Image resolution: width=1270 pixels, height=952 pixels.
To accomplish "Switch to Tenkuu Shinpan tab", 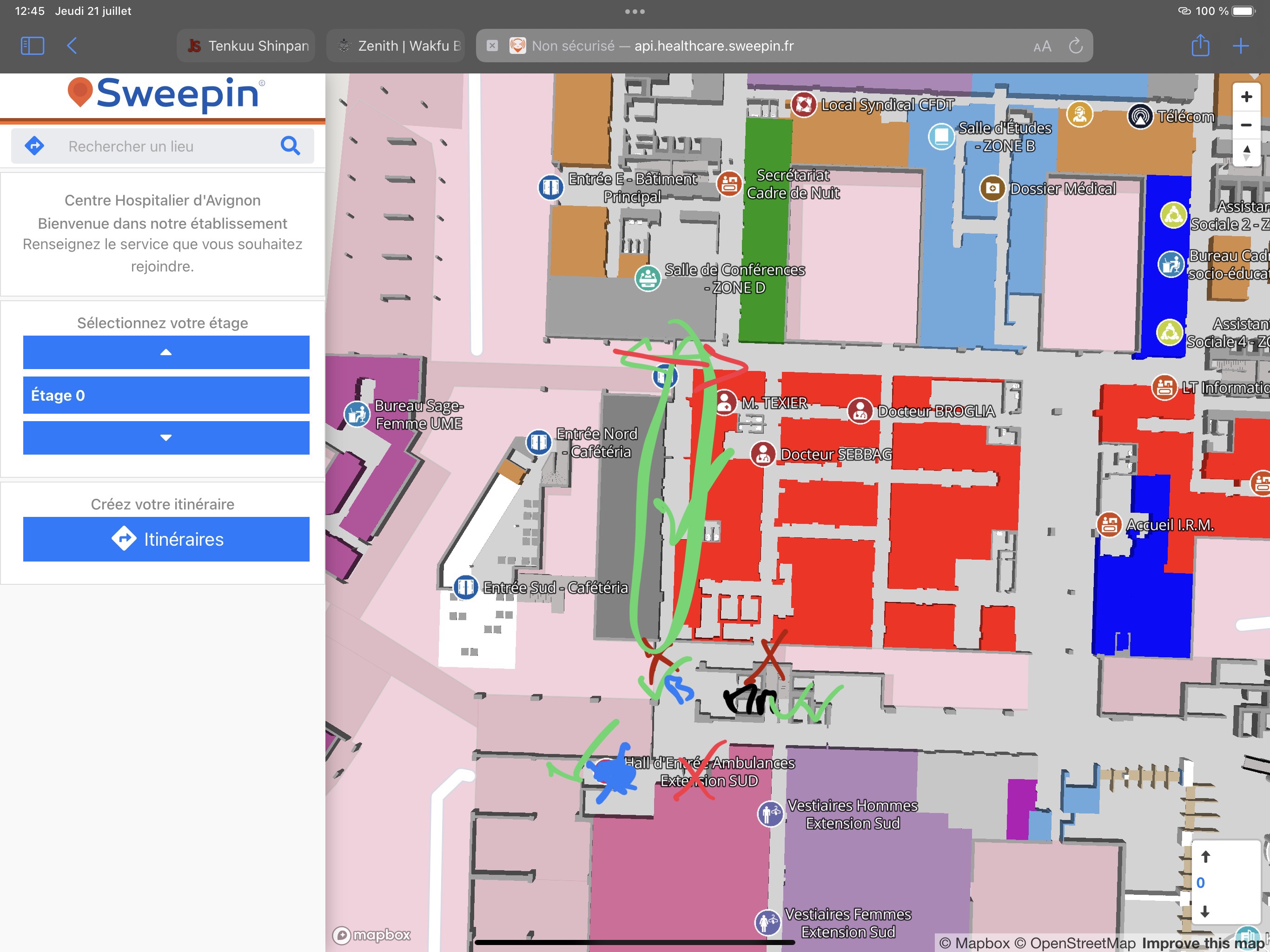I will tap(247, 46).
